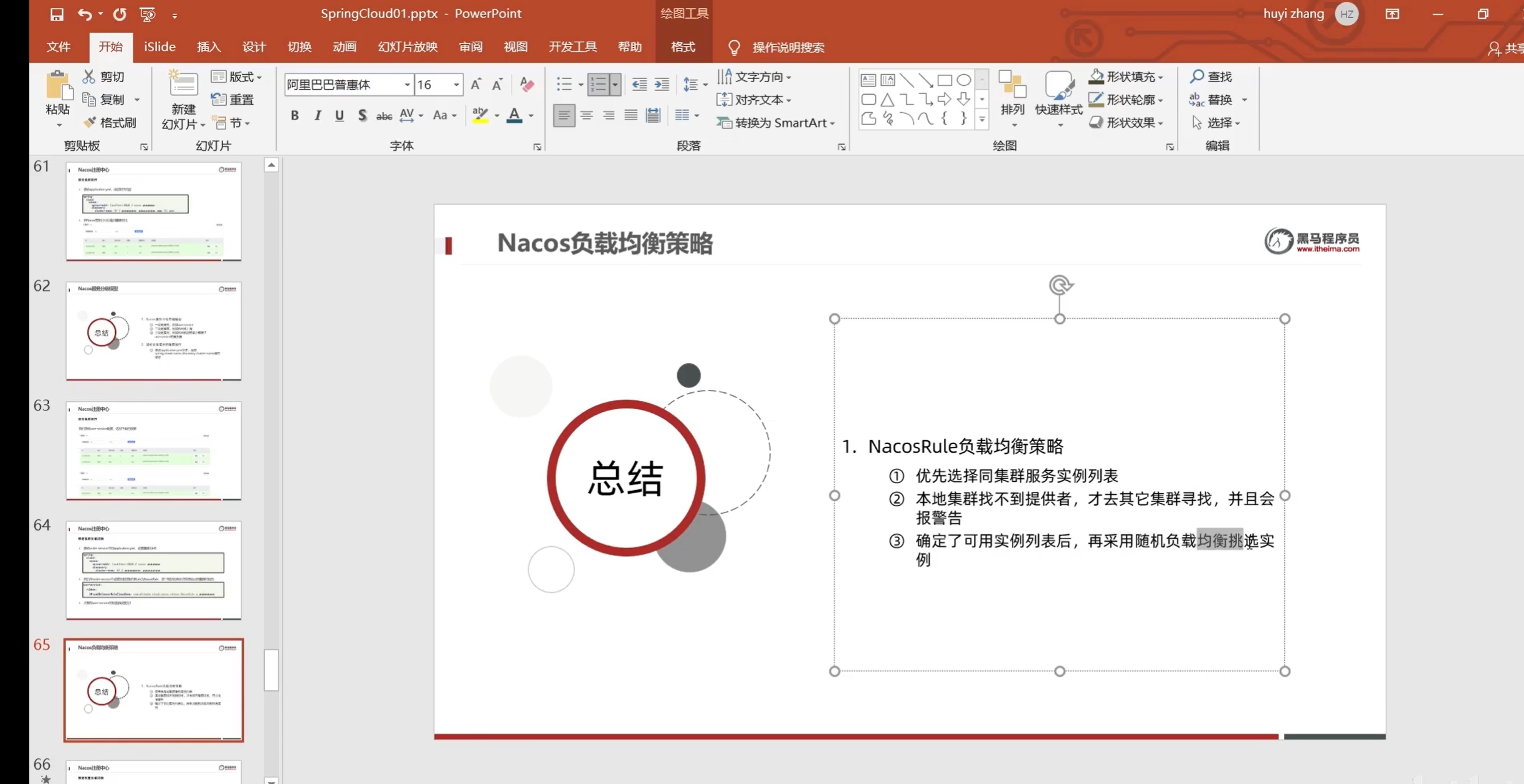The height and width of the screenshot is (784, 1524).
Task: Click the text shadow S icon
Action: (x=361, y=115)
